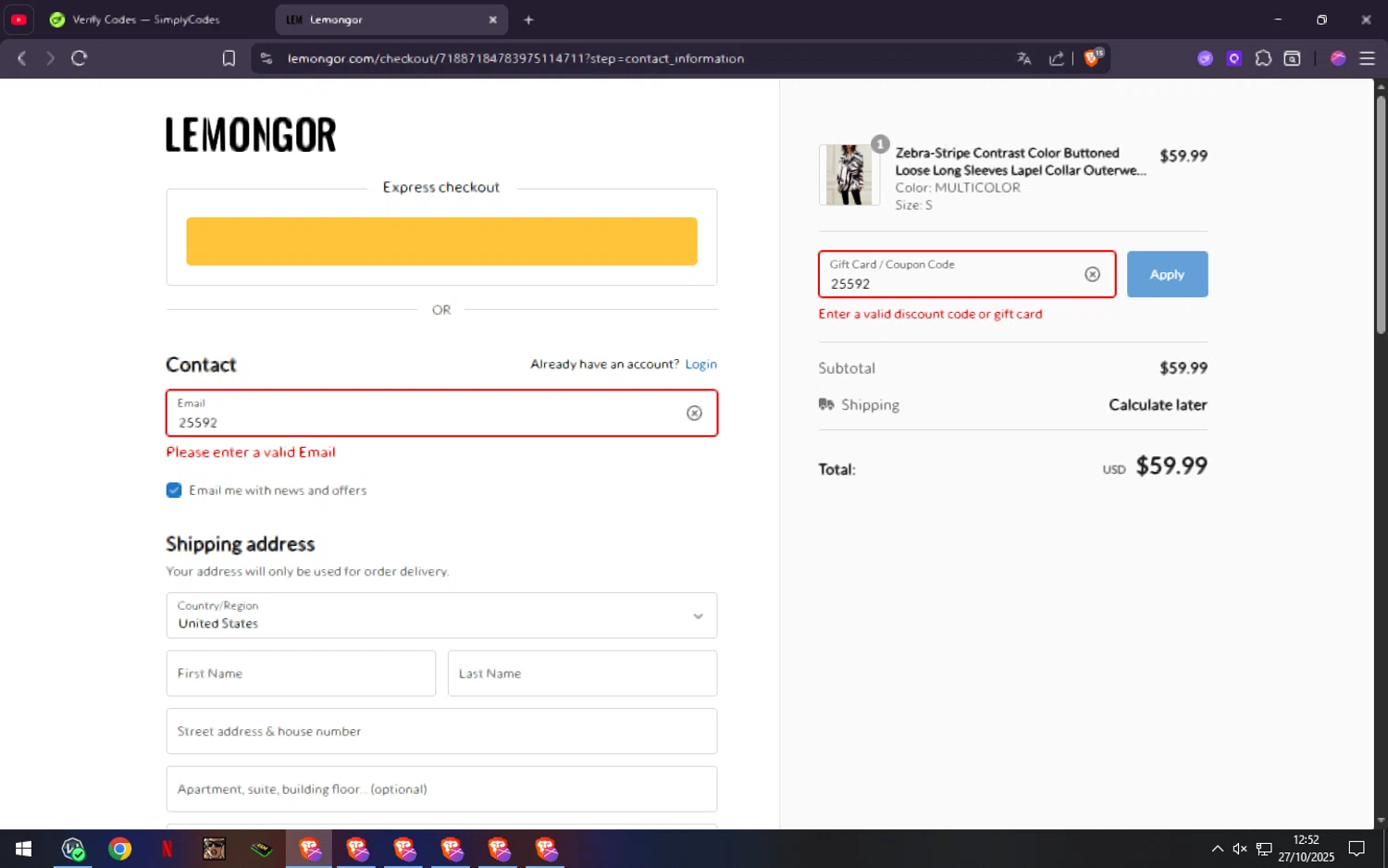Uncheck Email me with news and offers
The image size is (1388, 868).
pyautogui.click(x=174, y=490)
